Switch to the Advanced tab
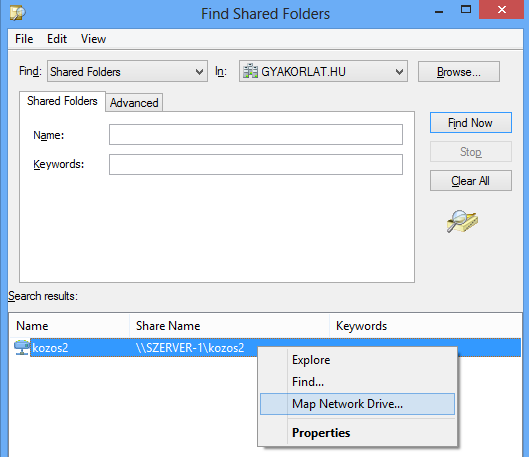529x457 pixels. coord(134,103)
